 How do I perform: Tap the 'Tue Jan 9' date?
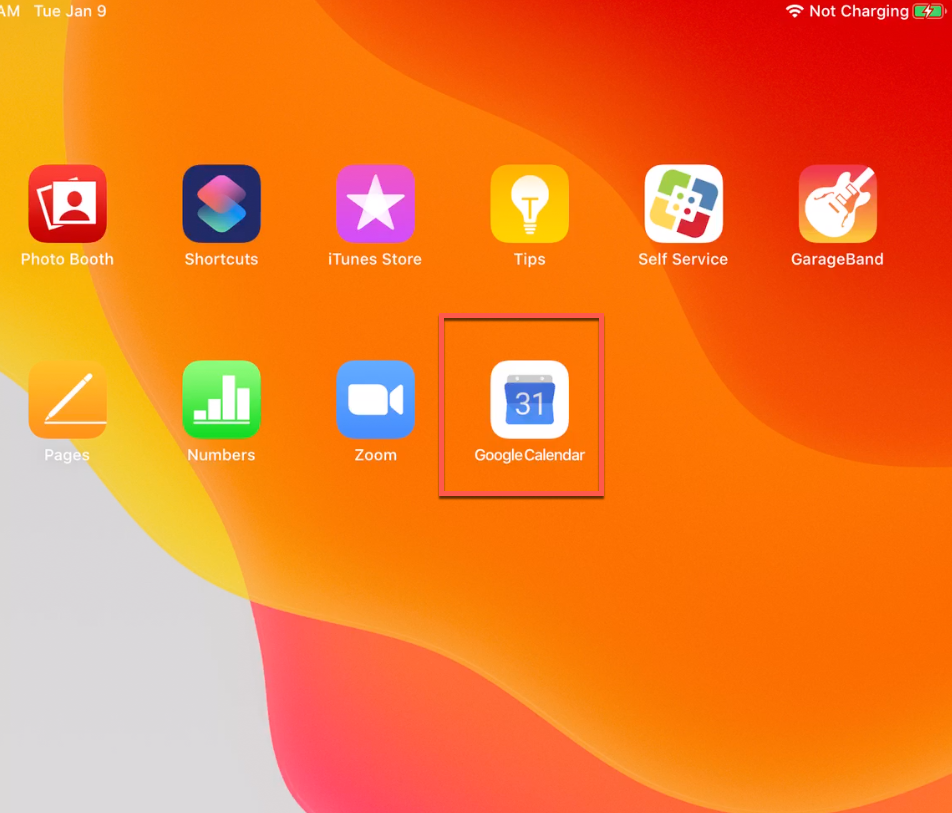(x=70, y=11)
